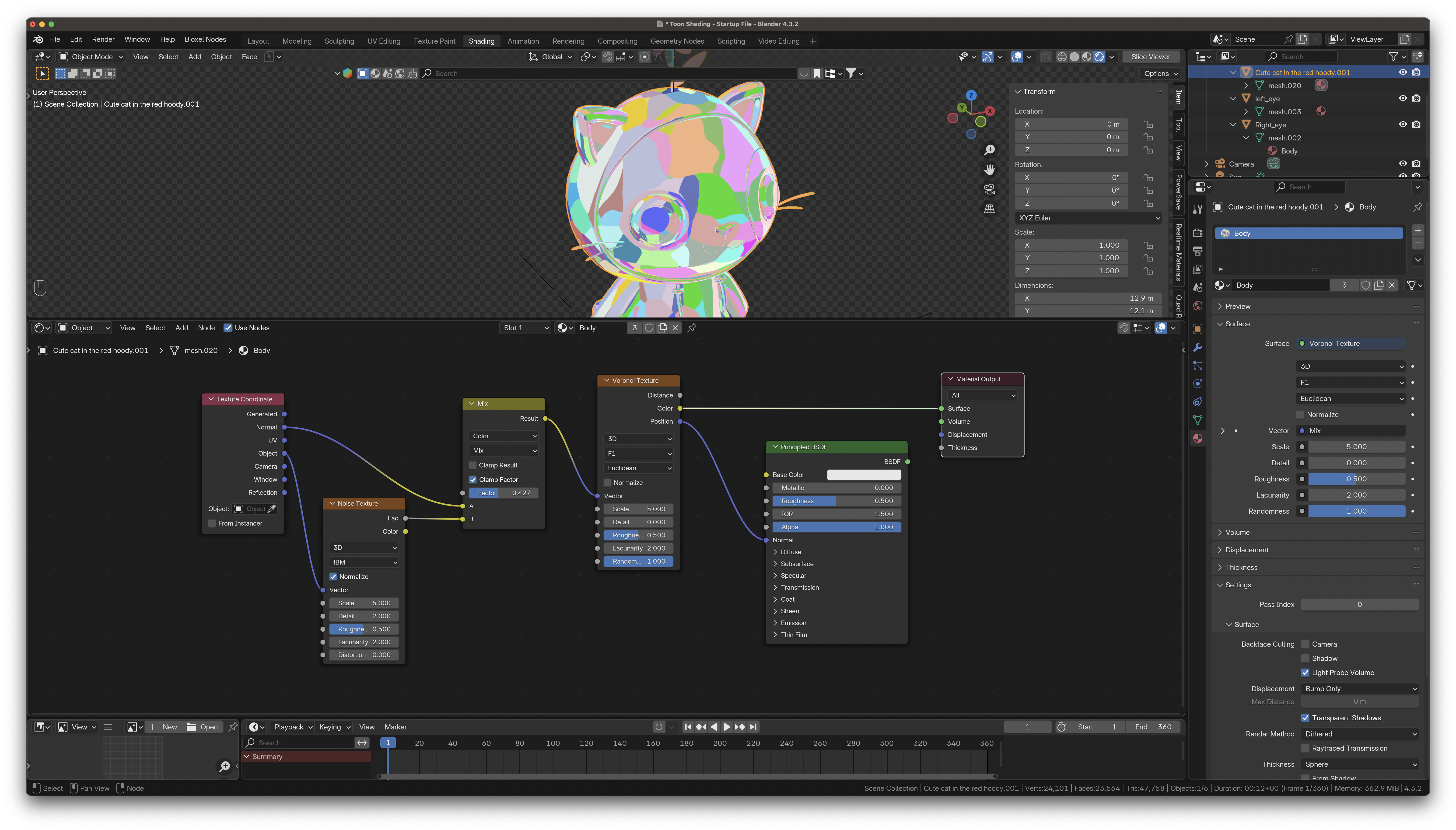Remove the material slot with minus
The height and width of the screenshot is (830, 1456).
1418,243
